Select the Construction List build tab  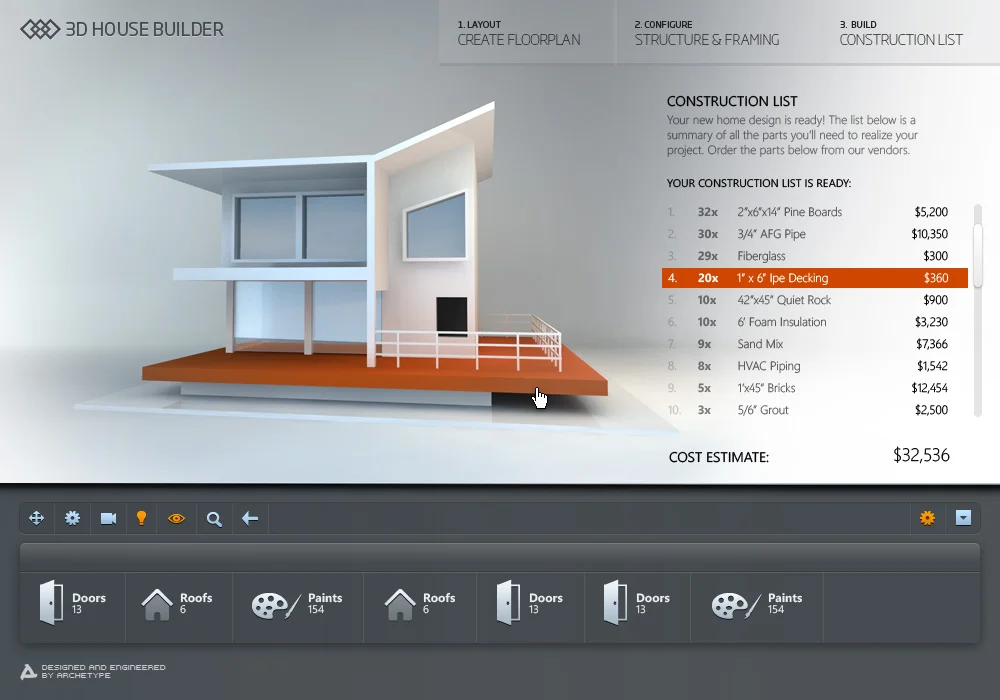899,33
